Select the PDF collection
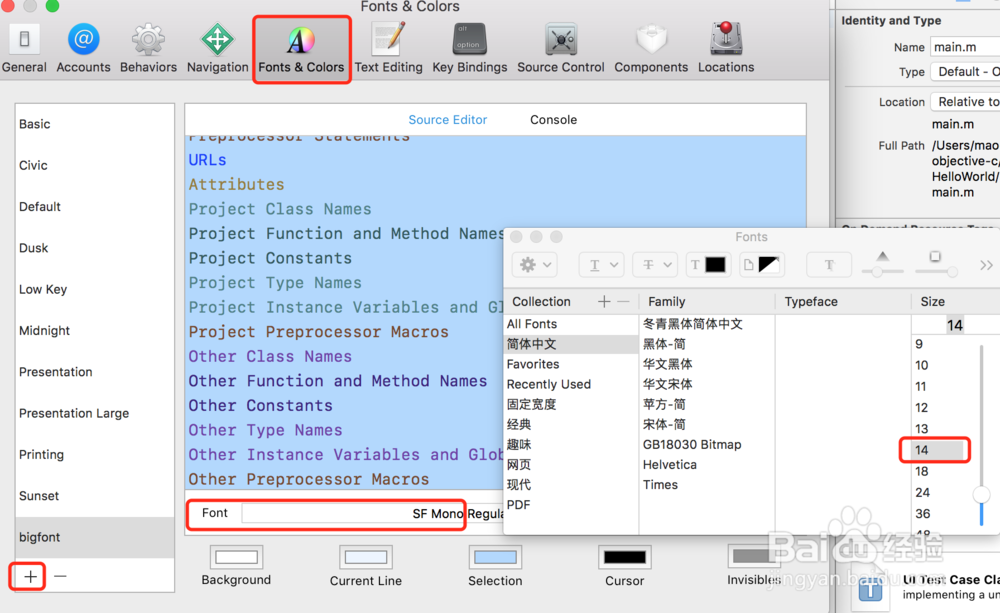1000x613 pixels. click(571, 505)
